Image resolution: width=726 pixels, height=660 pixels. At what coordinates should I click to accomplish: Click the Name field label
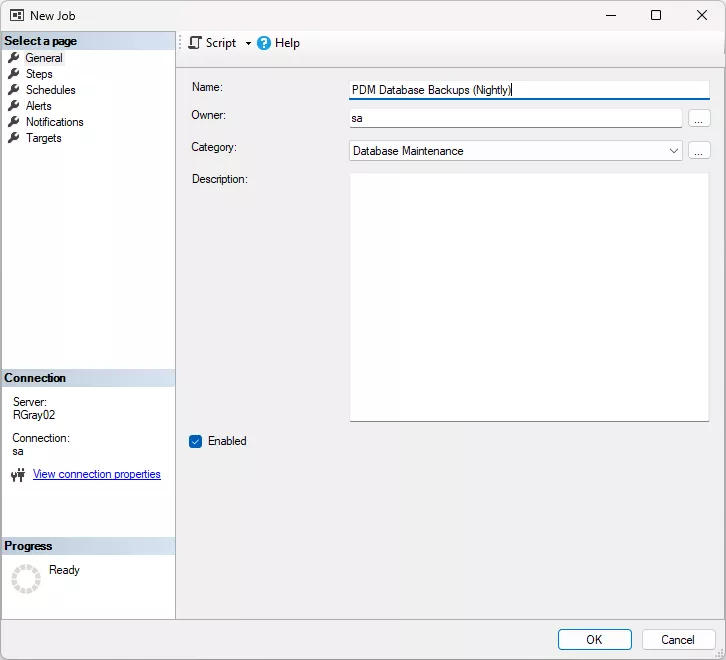207,87
